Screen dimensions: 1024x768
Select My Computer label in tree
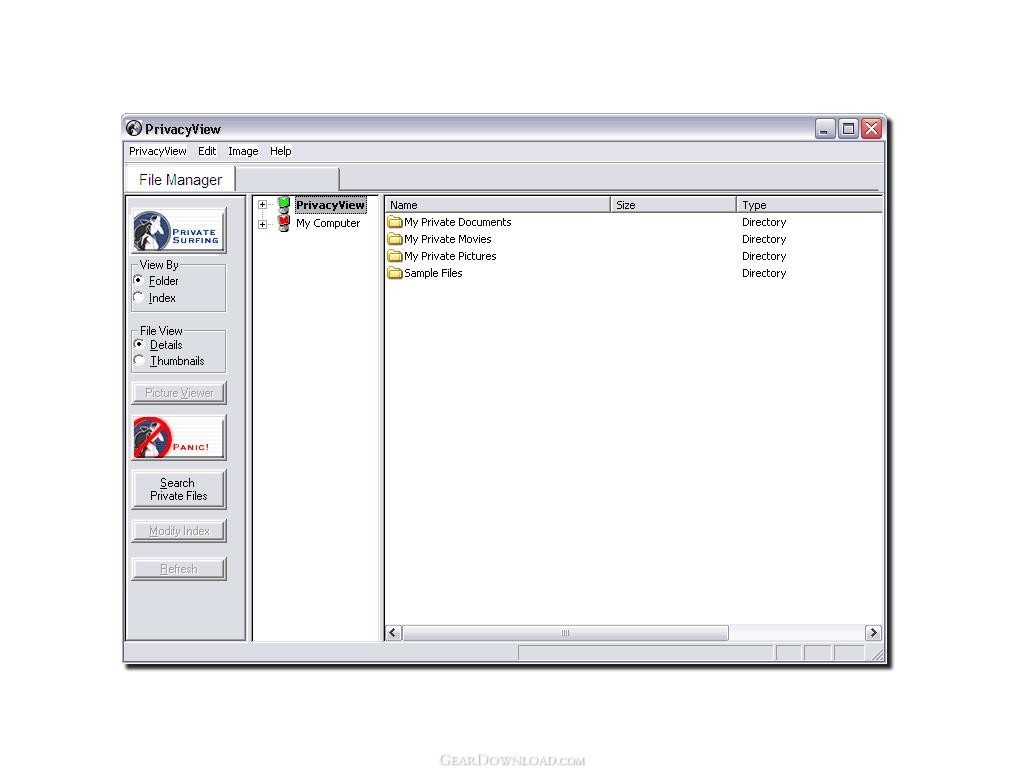click(x=328, y=223)
